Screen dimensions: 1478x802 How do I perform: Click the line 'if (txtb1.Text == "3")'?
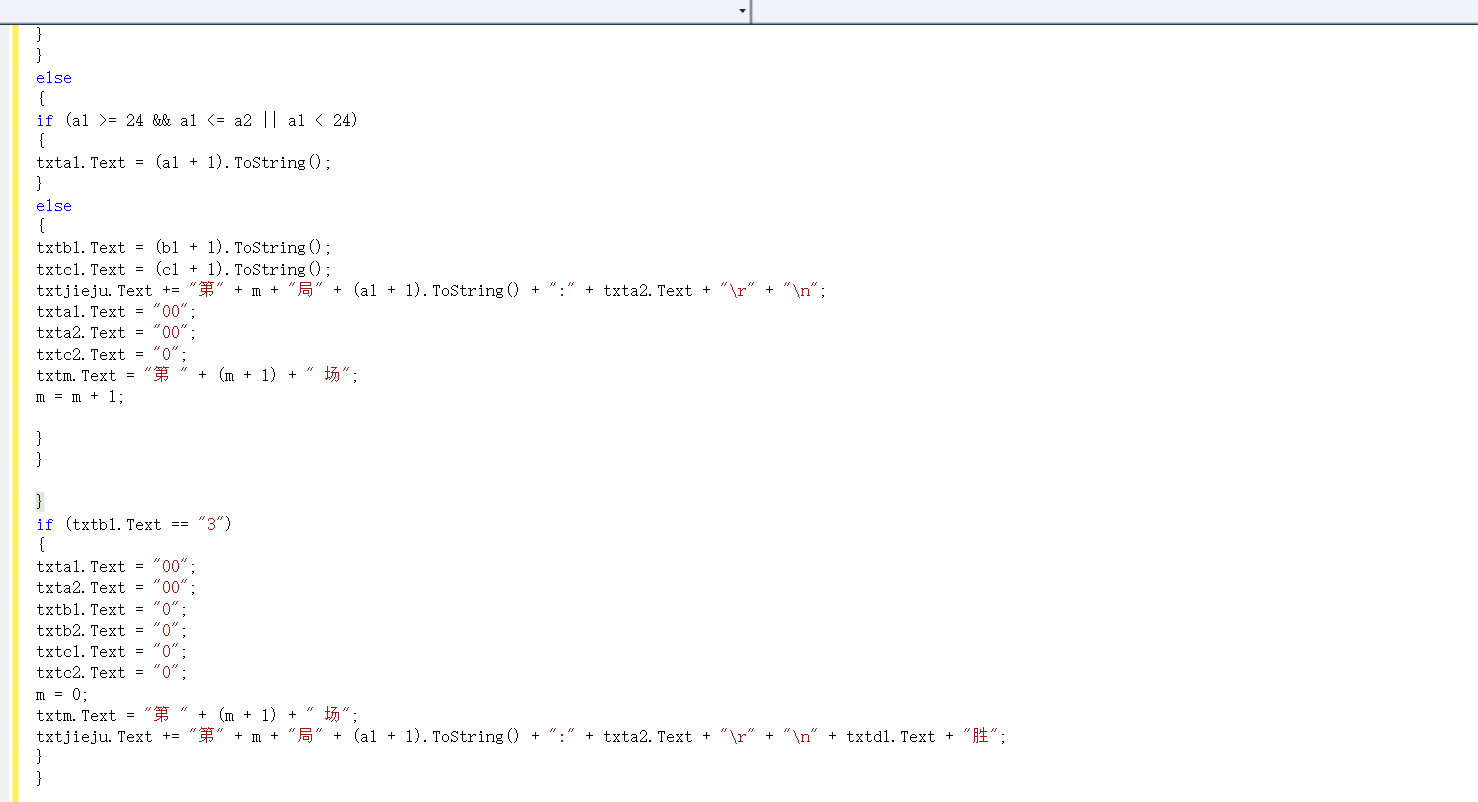click(x=134, y=524)
